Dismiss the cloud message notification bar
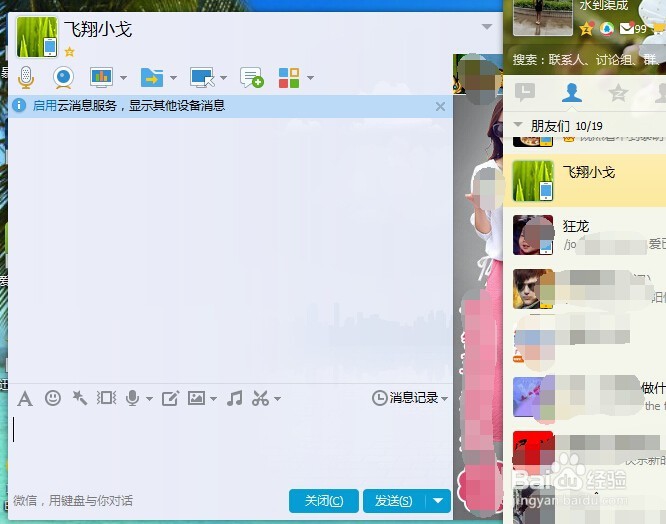Viewport: 666px width, 524px height. click(440, 106)
